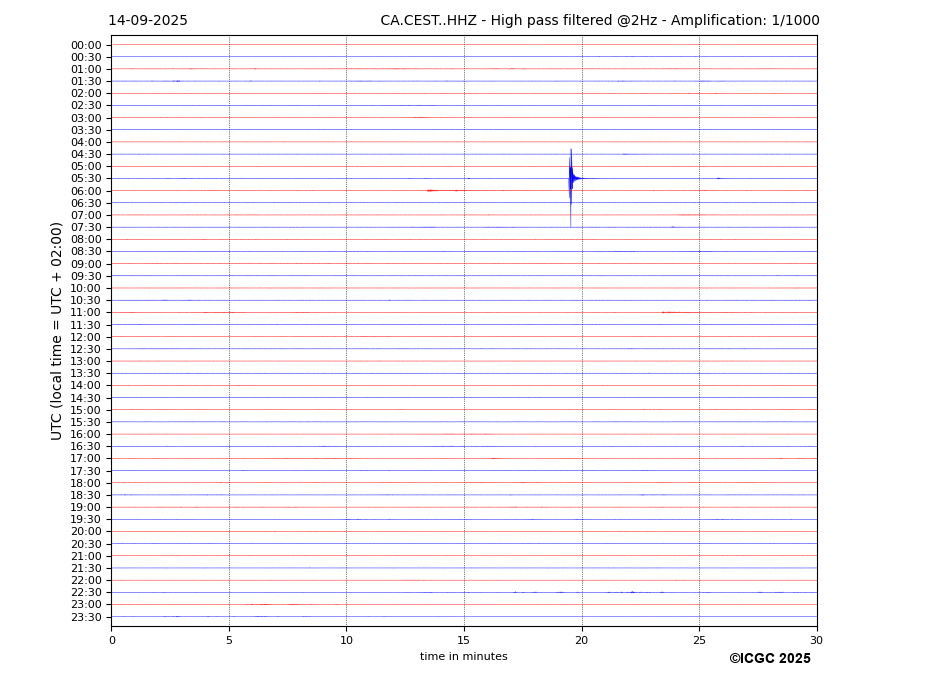Click the 03:00 time label

pyautogui.click(x=86, y=118)
